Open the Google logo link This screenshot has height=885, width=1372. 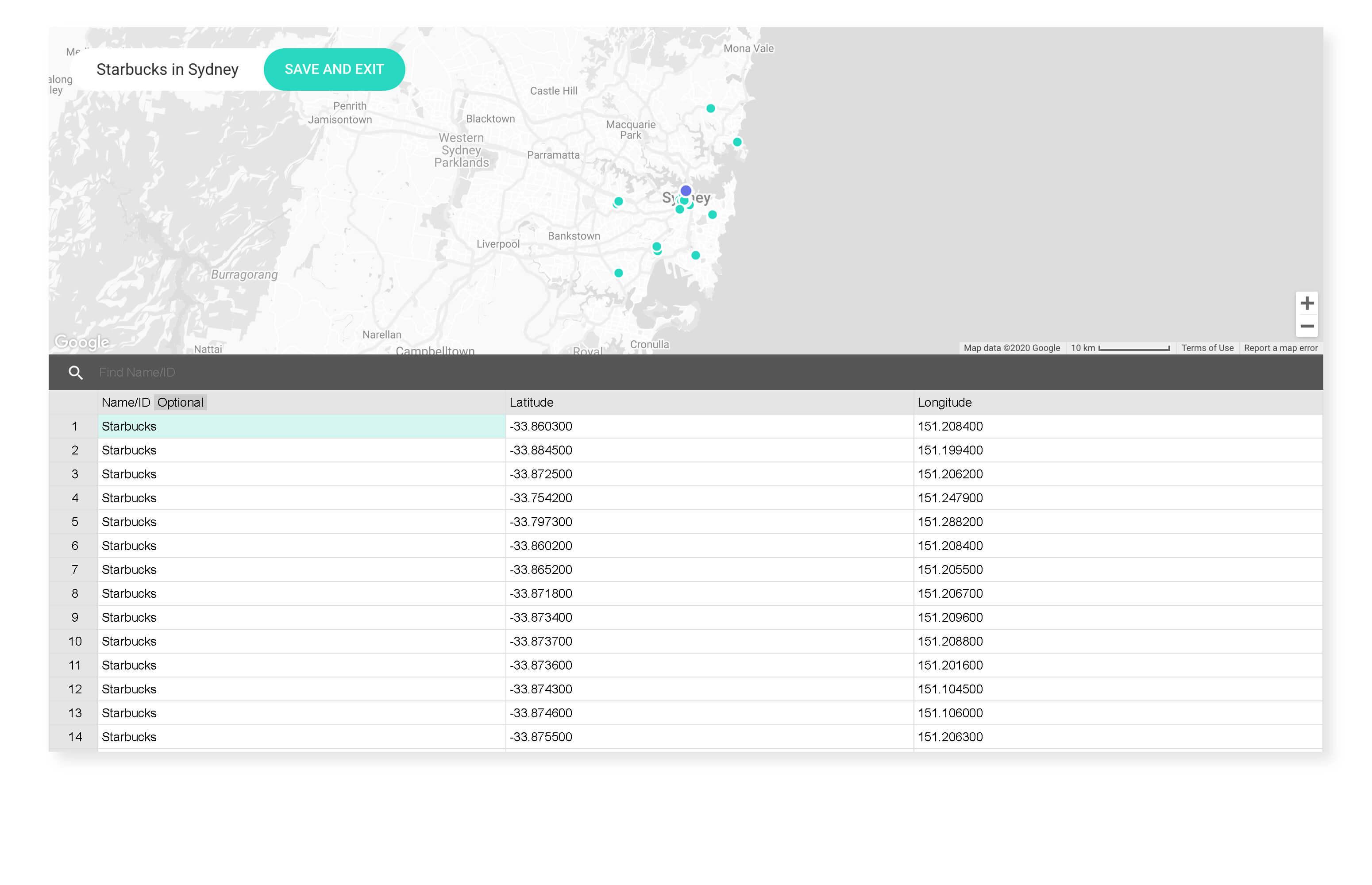(x=81, y=342)
